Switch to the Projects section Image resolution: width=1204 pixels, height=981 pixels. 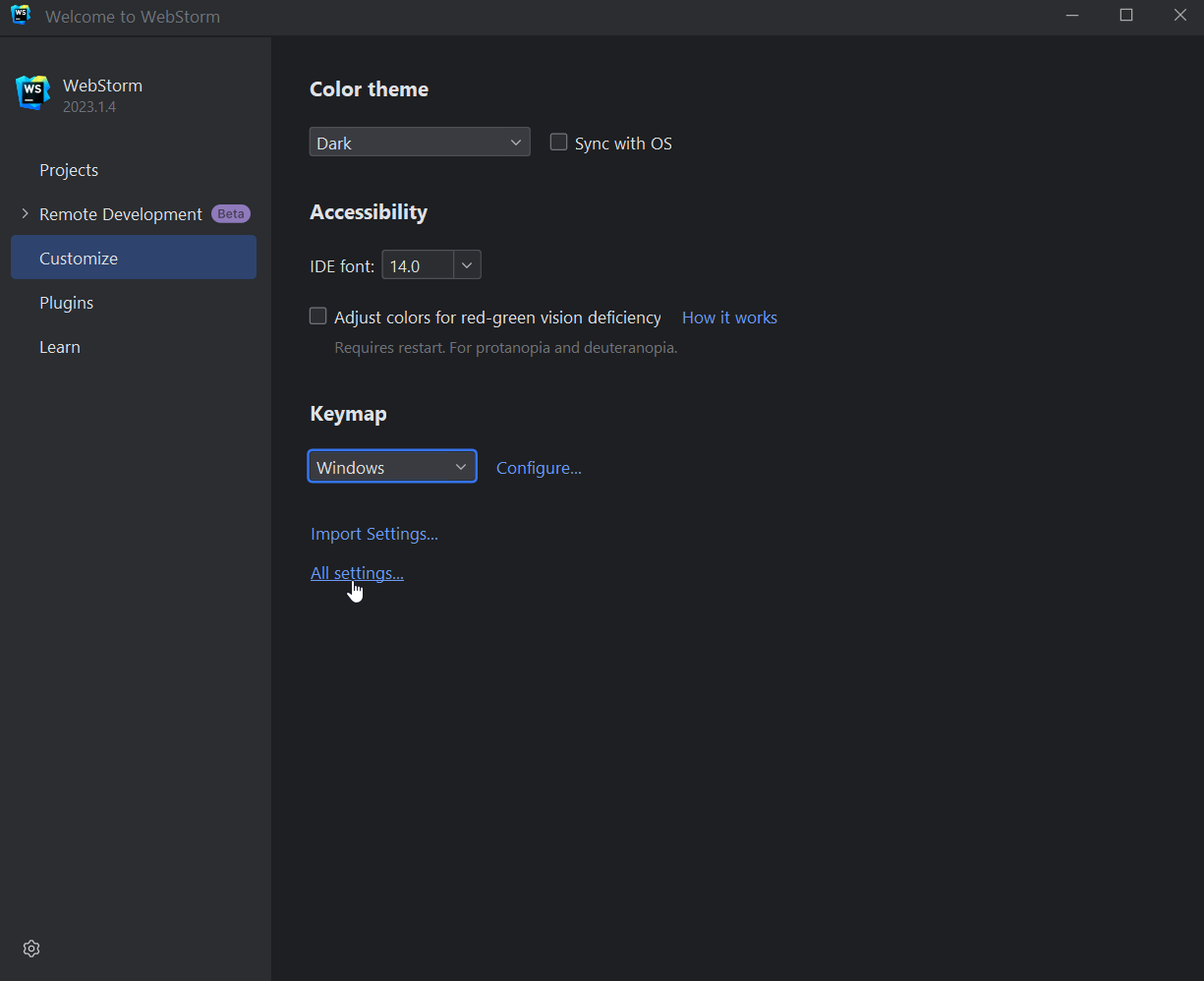point(69,169)
